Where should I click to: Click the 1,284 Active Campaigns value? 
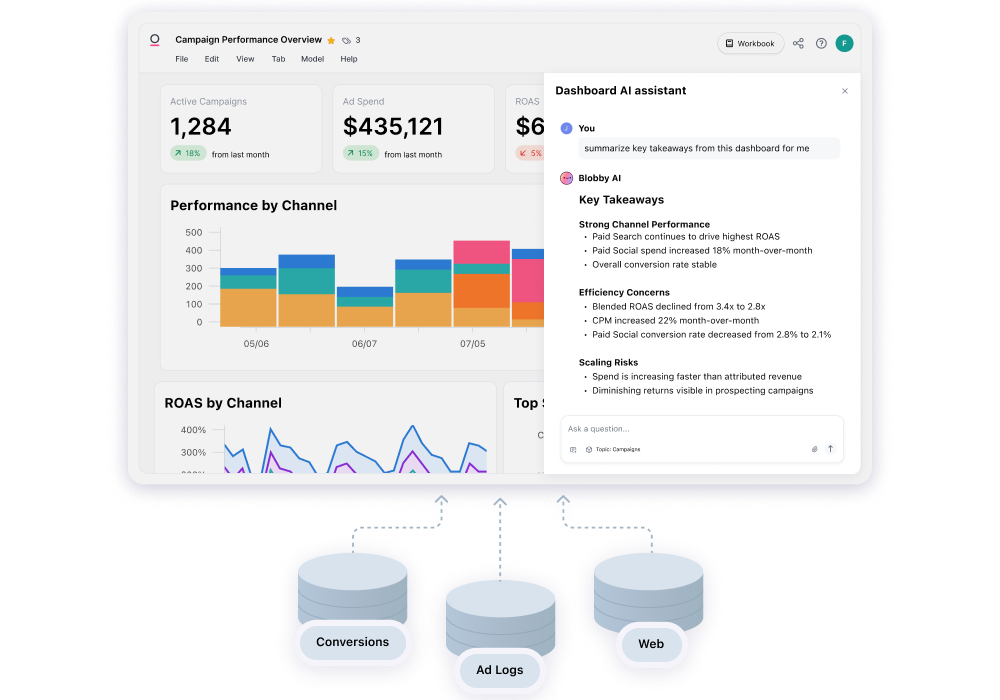(201, 126)
